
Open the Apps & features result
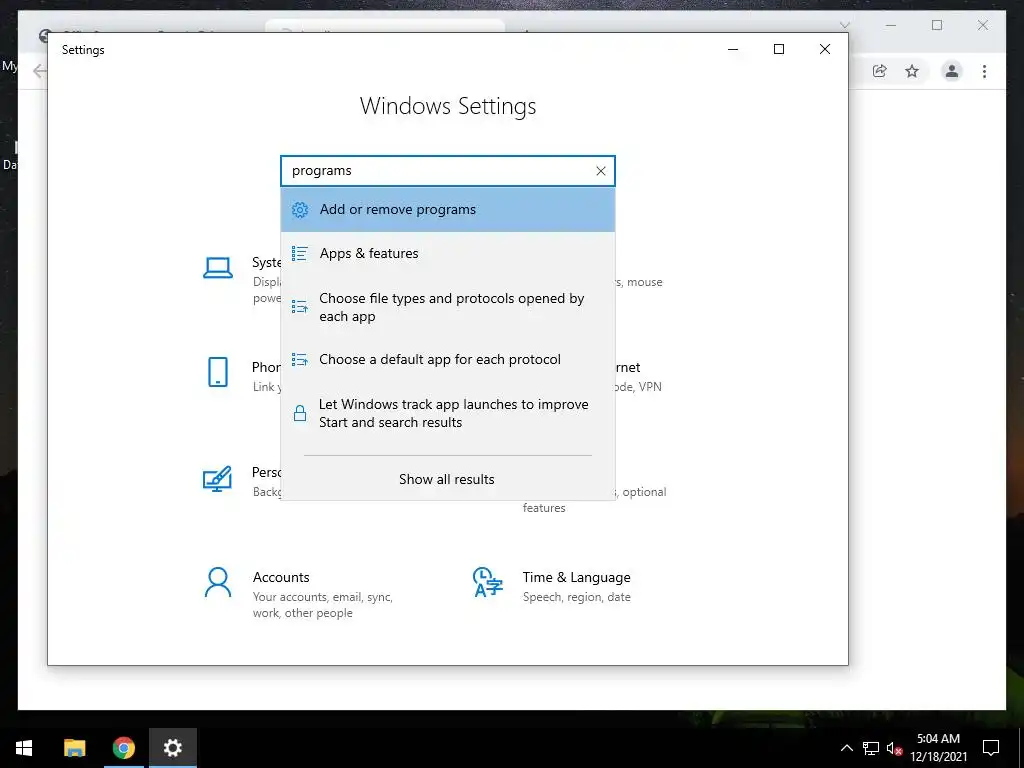pyautogui.click(x=447, y=253)
